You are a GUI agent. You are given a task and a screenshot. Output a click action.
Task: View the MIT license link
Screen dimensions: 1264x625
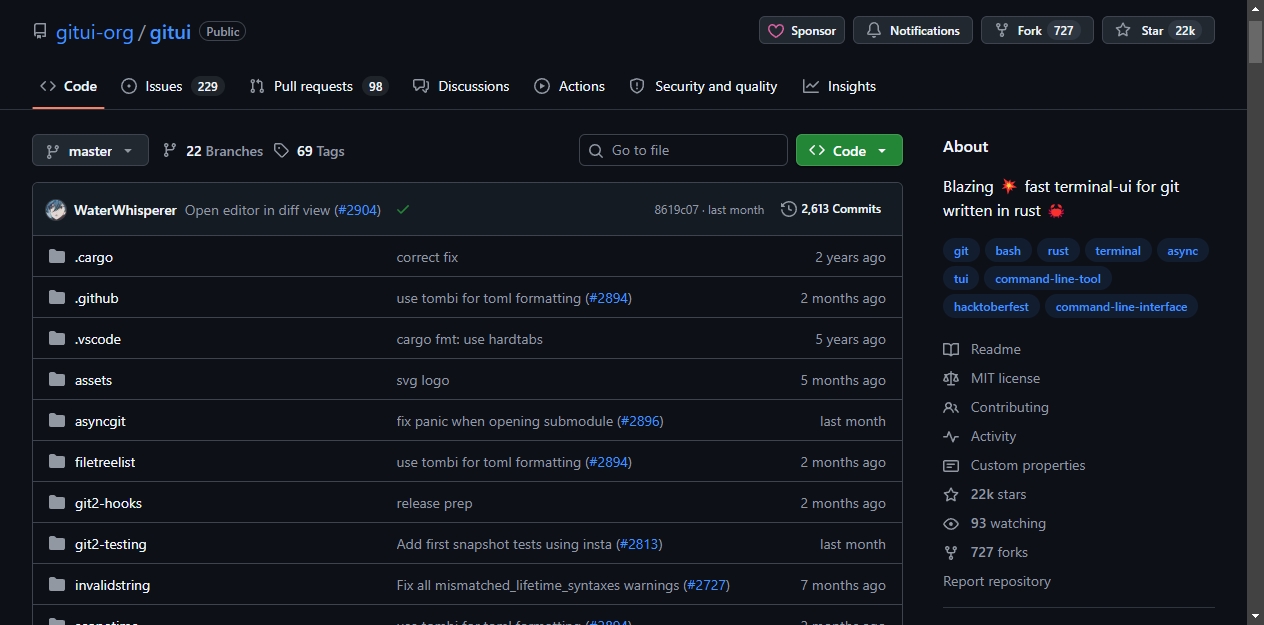[992, 378]
